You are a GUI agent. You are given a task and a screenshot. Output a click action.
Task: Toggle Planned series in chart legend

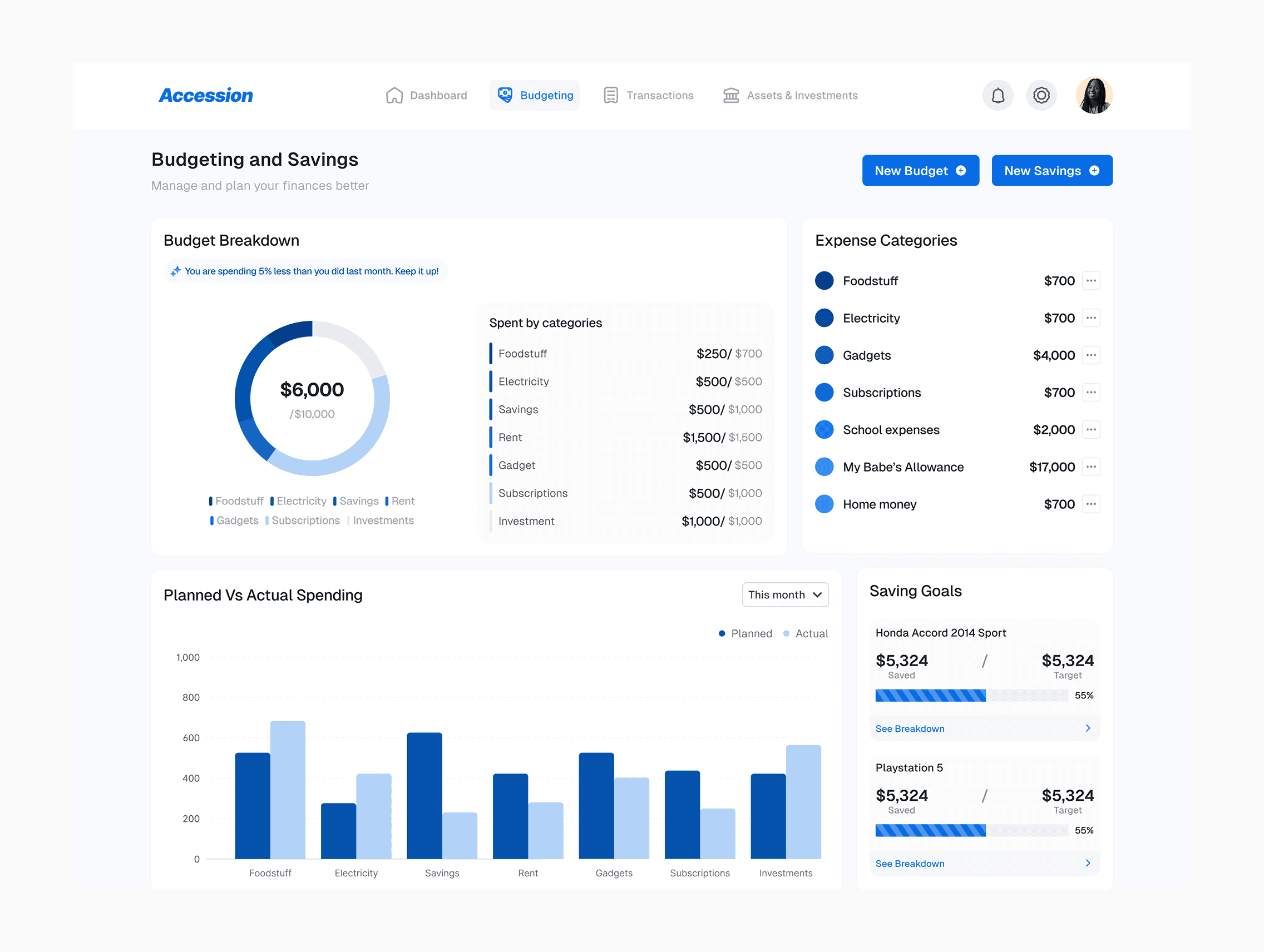[745, 634]
